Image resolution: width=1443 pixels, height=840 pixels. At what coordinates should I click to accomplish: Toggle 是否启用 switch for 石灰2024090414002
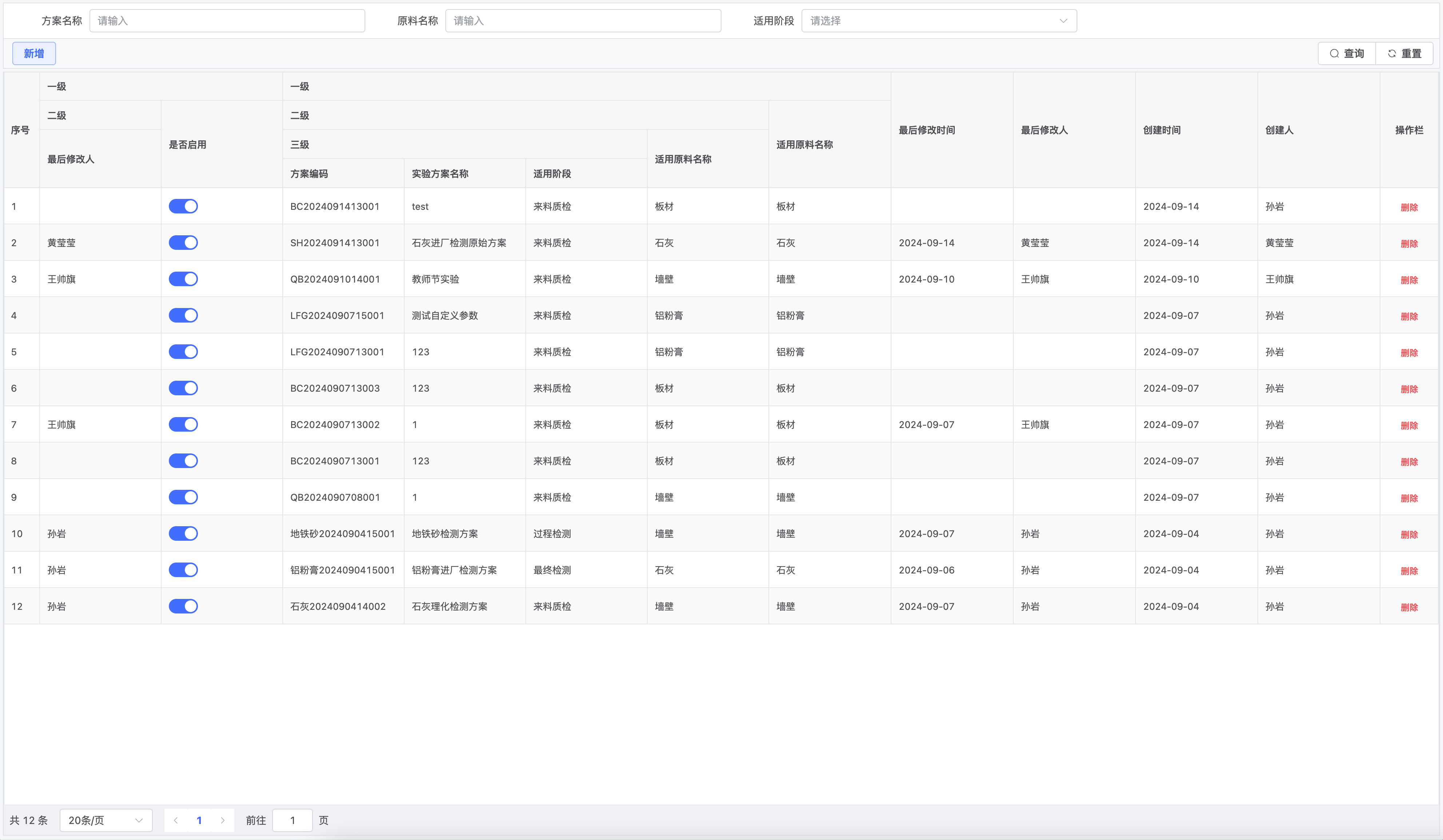(183, 606)
